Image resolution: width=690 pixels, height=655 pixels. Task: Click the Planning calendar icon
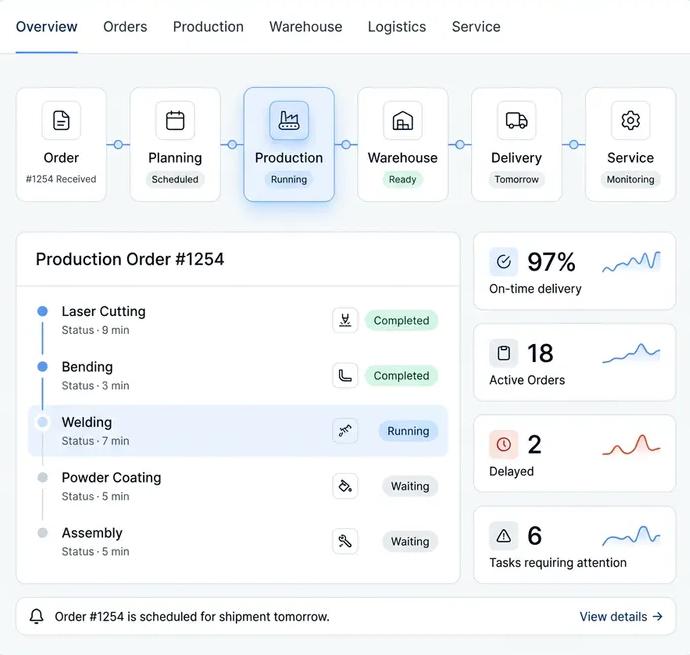(175, 120)
